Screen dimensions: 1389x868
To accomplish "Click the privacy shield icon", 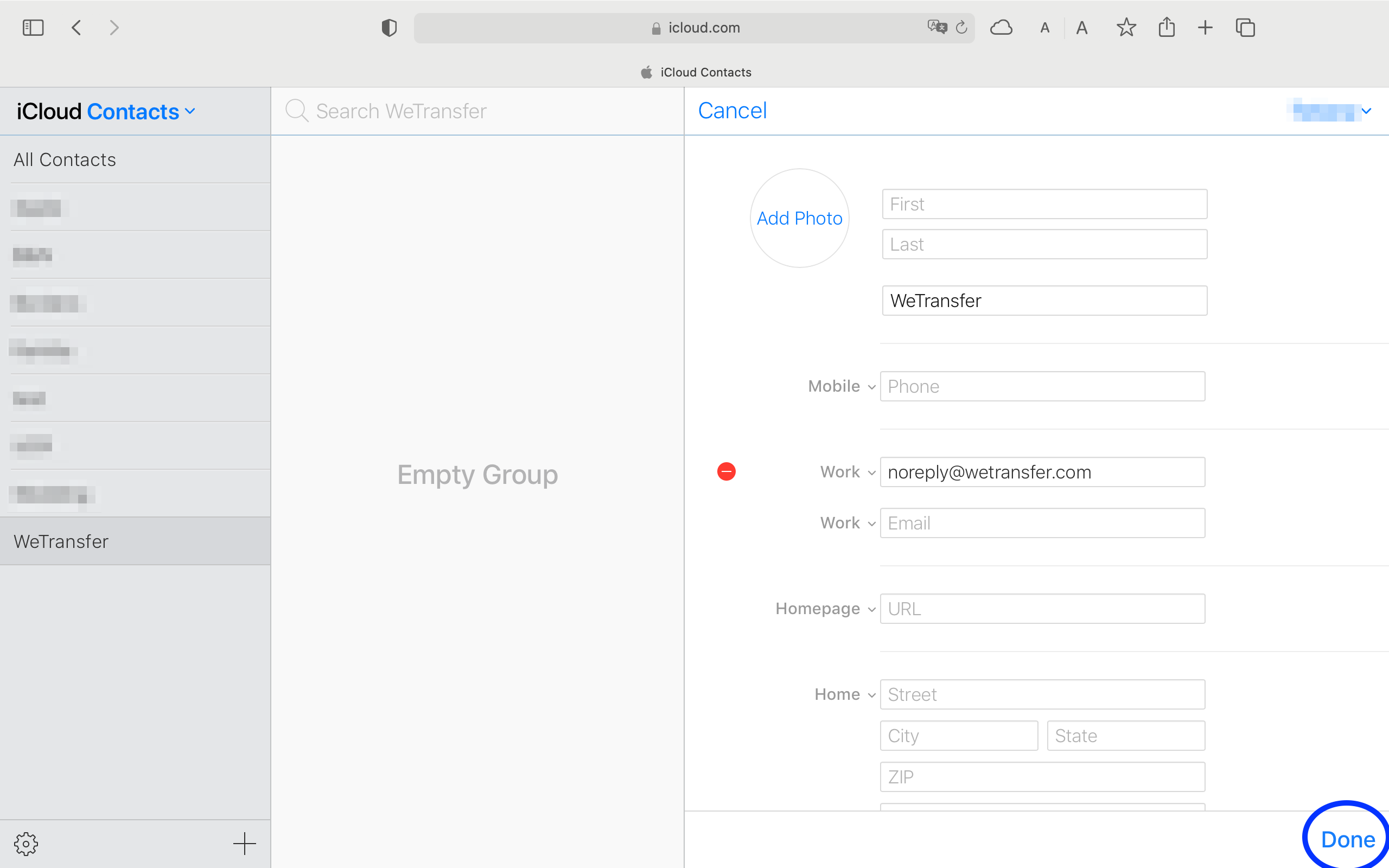I will 389,28.
